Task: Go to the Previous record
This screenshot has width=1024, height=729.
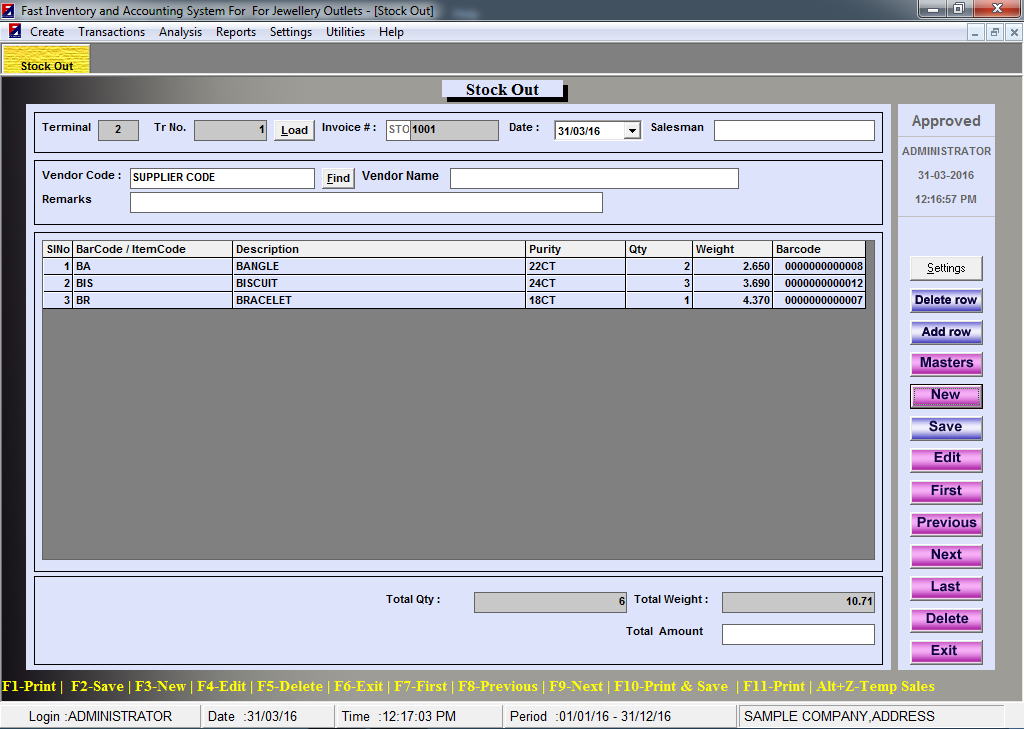Action: click(946, 523)
